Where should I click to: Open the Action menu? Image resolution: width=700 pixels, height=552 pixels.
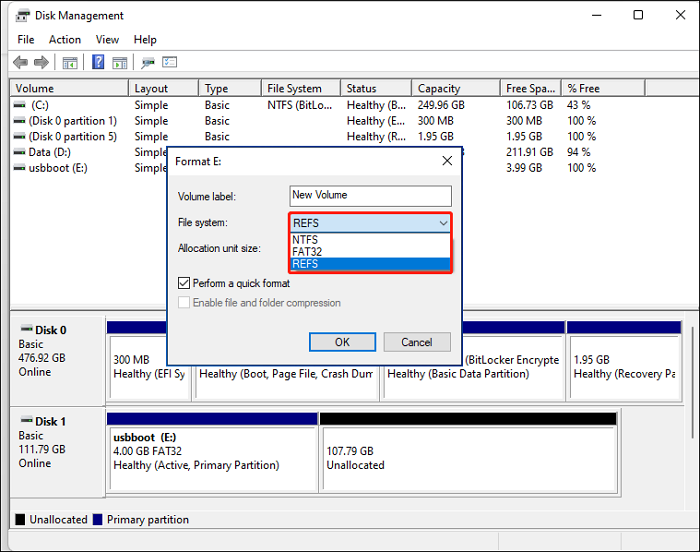(x=65, y=39)
